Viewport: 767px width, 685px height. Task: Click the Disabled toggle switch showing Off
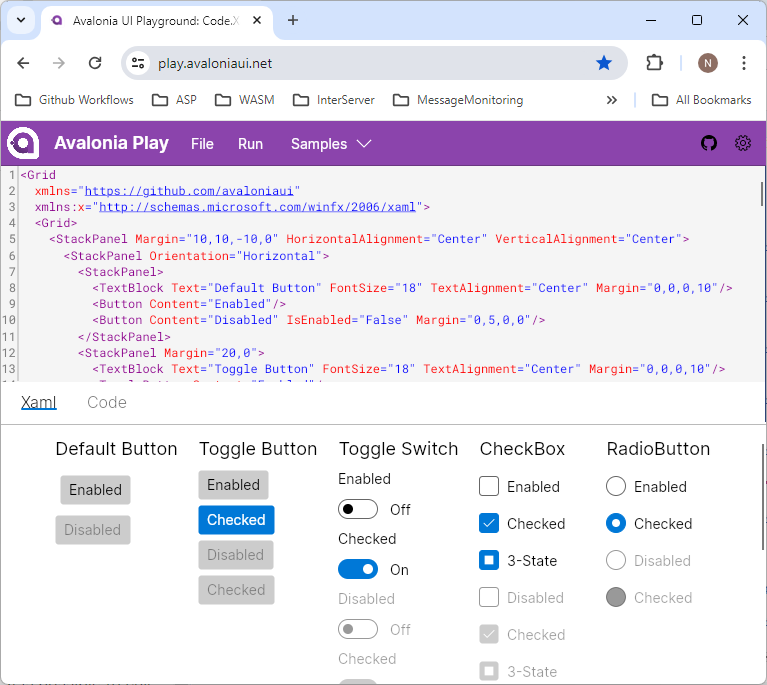358,629
